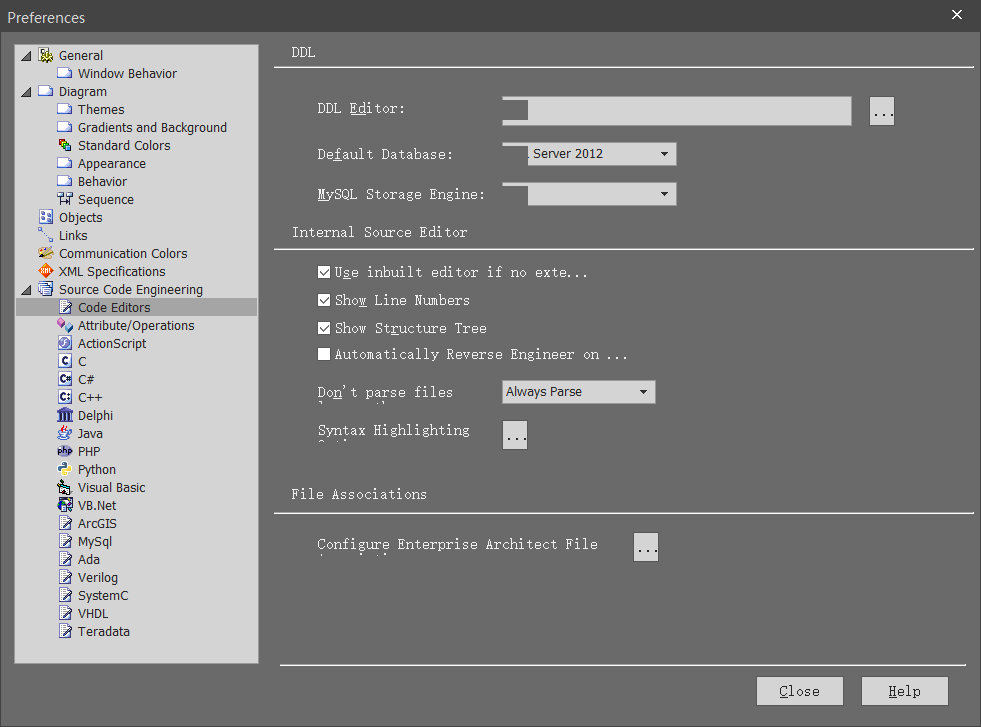Click the Standard Colors icon

click(x=64, y=145)
